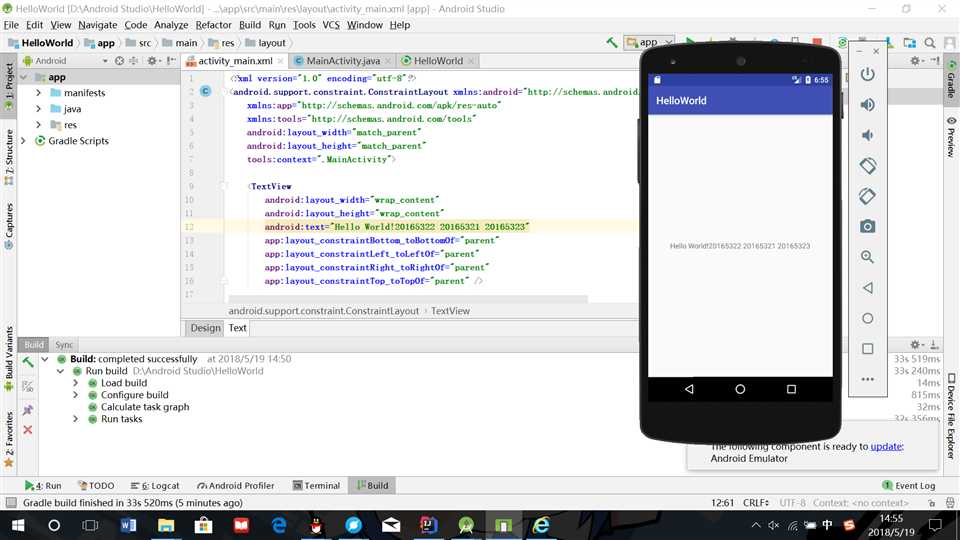960x540 pixels.
Task: Click Build panel hammer icon
Action: (x=28, y=362)
